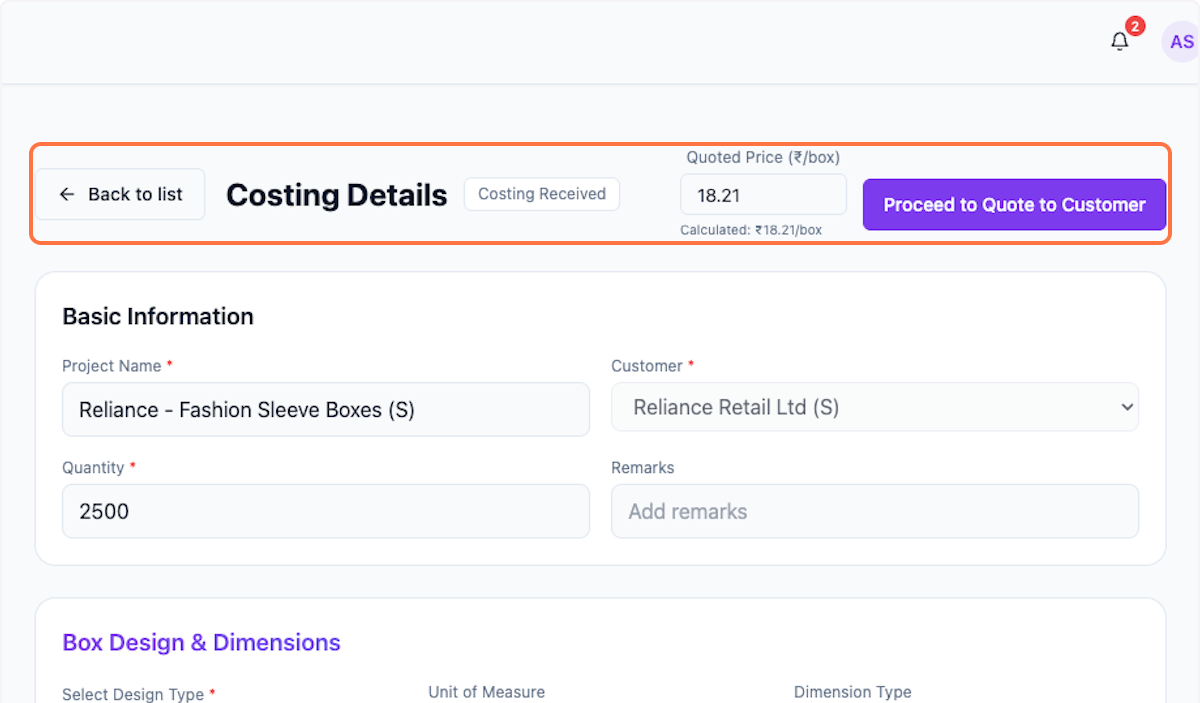Click the Basic Information section heading

pos(157,316)
